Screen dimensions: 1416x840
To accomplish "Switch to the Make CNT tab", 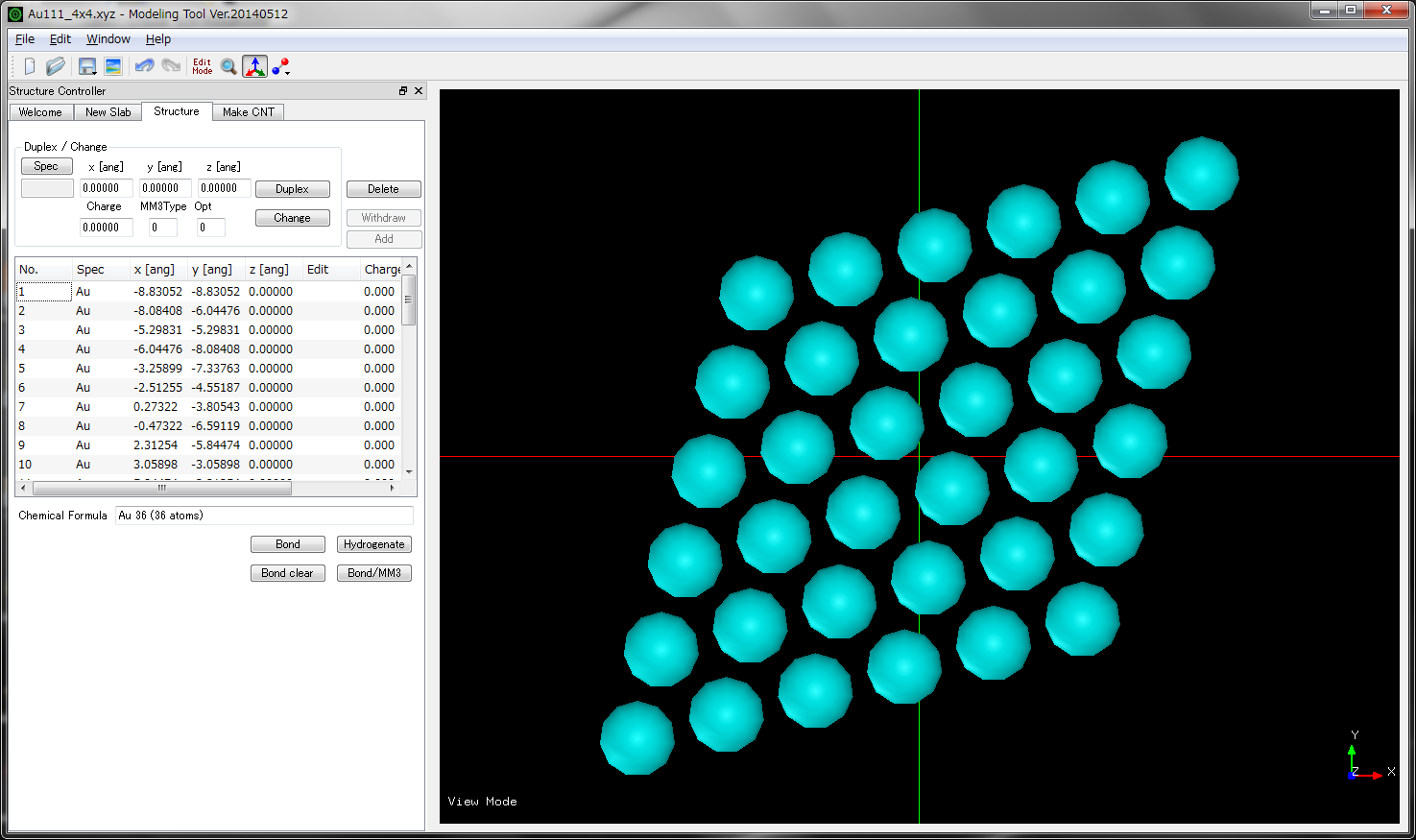I will point(248,112).
